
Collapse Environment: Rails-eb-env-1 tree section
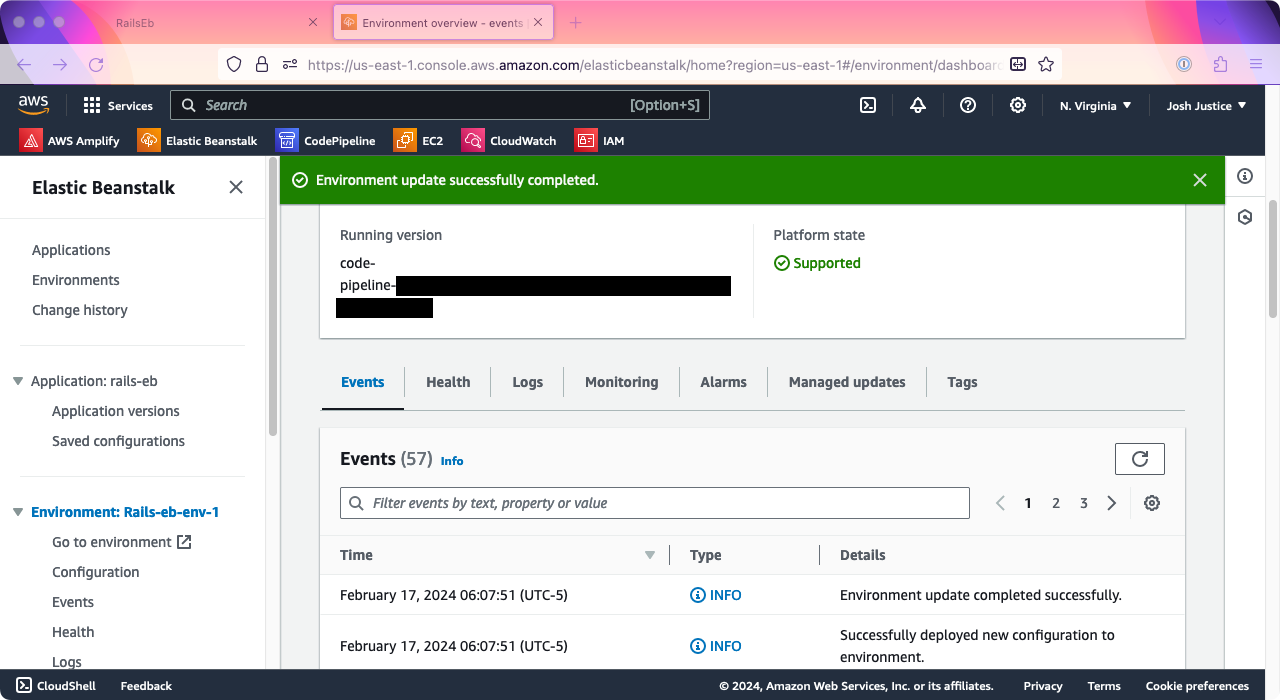pos(18,512)
